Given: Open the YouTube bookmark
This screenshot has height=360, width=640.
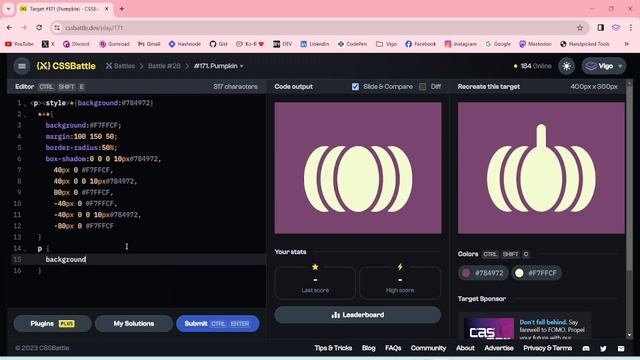Looking at the screenshot, I should point(19,44).
